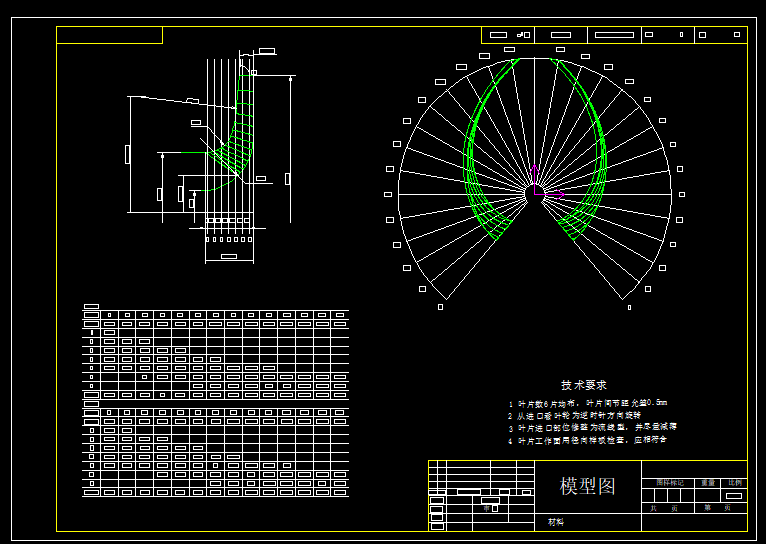Image resolution: width=766 pixels, height=544 pixels.
Task: Select the 共 页 cell
Action: coord(663,508)
